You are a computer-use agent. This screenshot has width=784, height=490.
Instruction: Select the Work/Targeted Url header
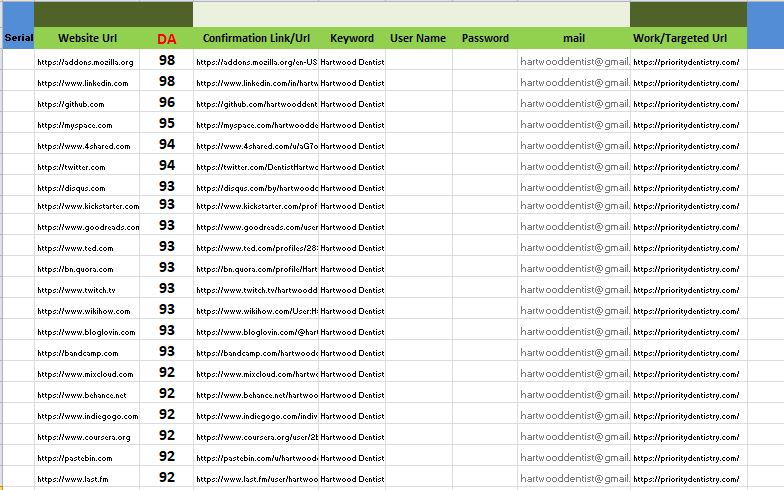[687, 38]
